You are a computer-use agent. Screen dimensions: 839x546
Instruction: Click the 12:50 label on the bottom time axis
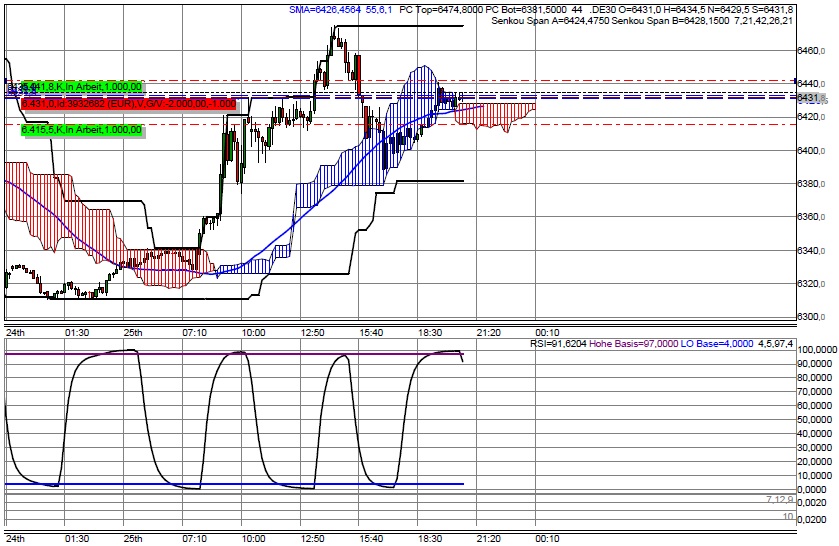point(312,539)
